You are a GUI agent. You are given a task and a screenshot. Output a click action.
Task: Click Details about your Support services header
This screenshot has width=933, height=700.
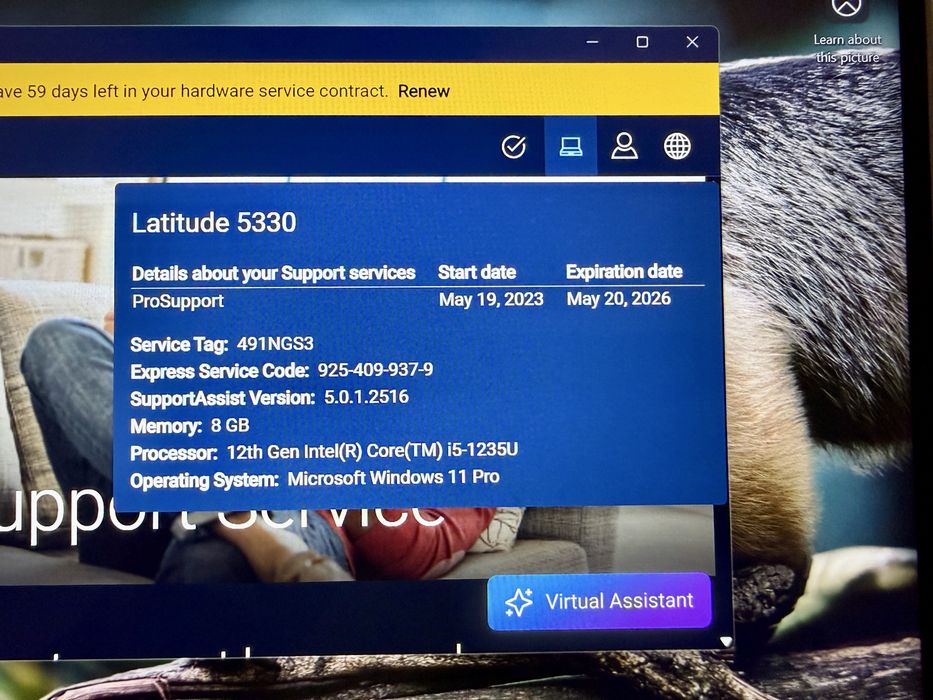tap(273, 273)
